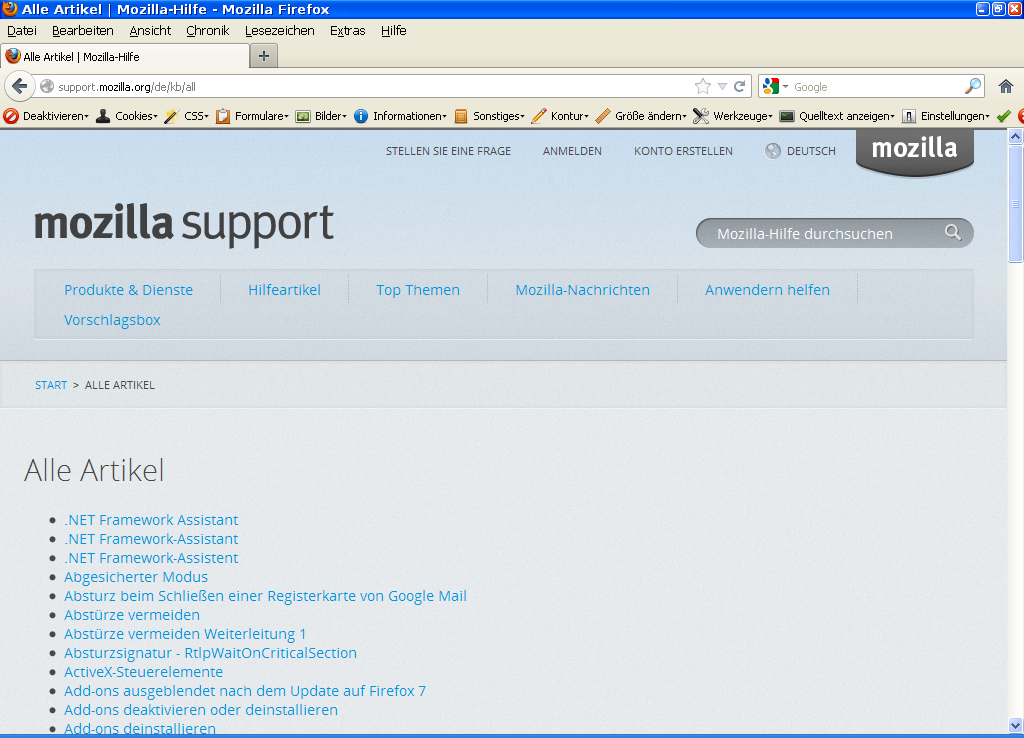Open the Werkzeuge toolbar menu
The width and height of the screenshot is (1024, 738).
pos(733,116)
